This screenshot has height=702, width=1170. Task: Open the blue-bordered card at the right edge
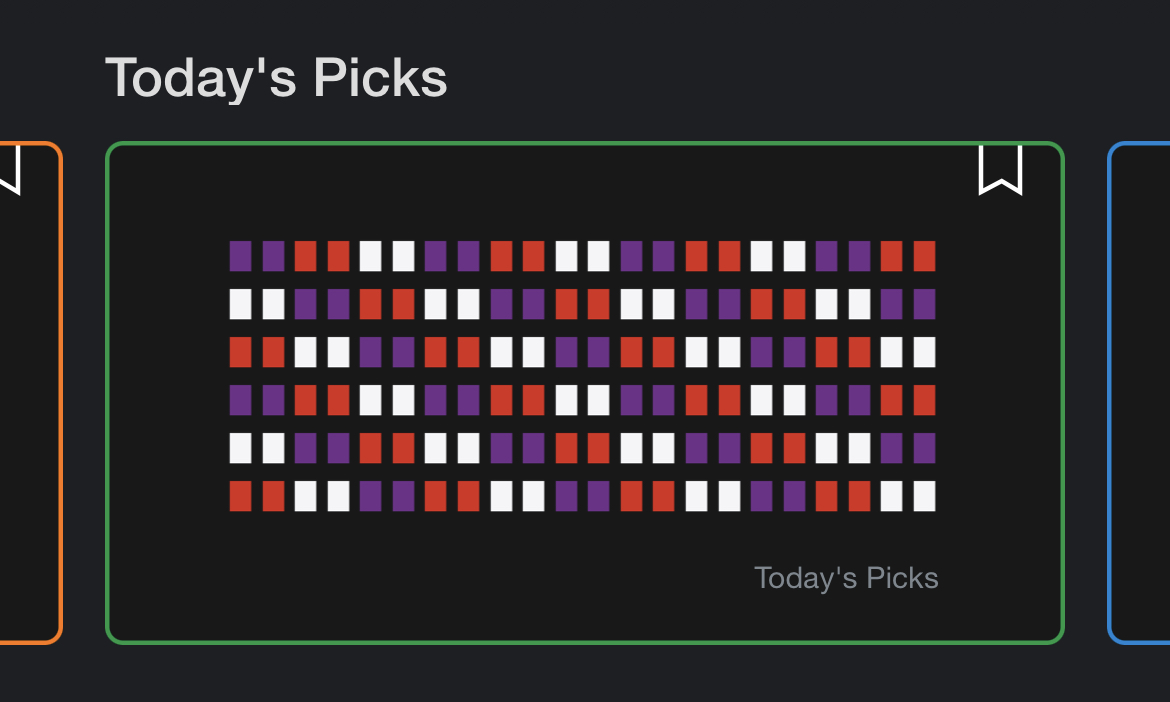point(1139,392)
